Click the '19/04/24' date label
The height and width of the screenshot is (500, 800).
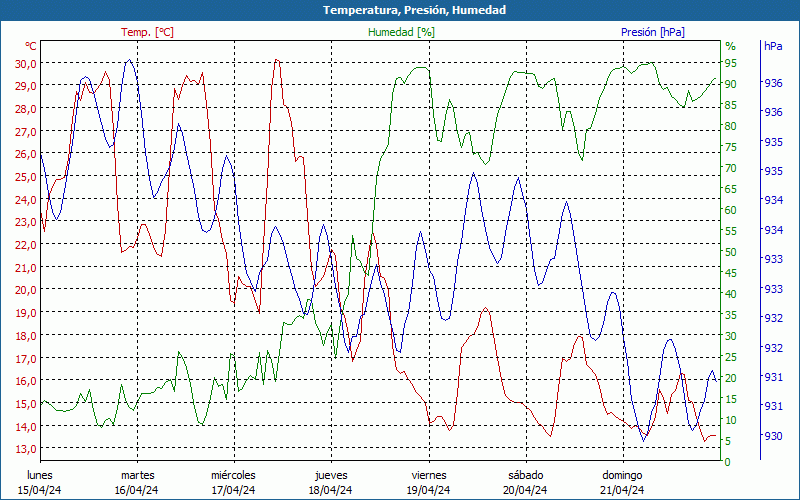point(429,490)
